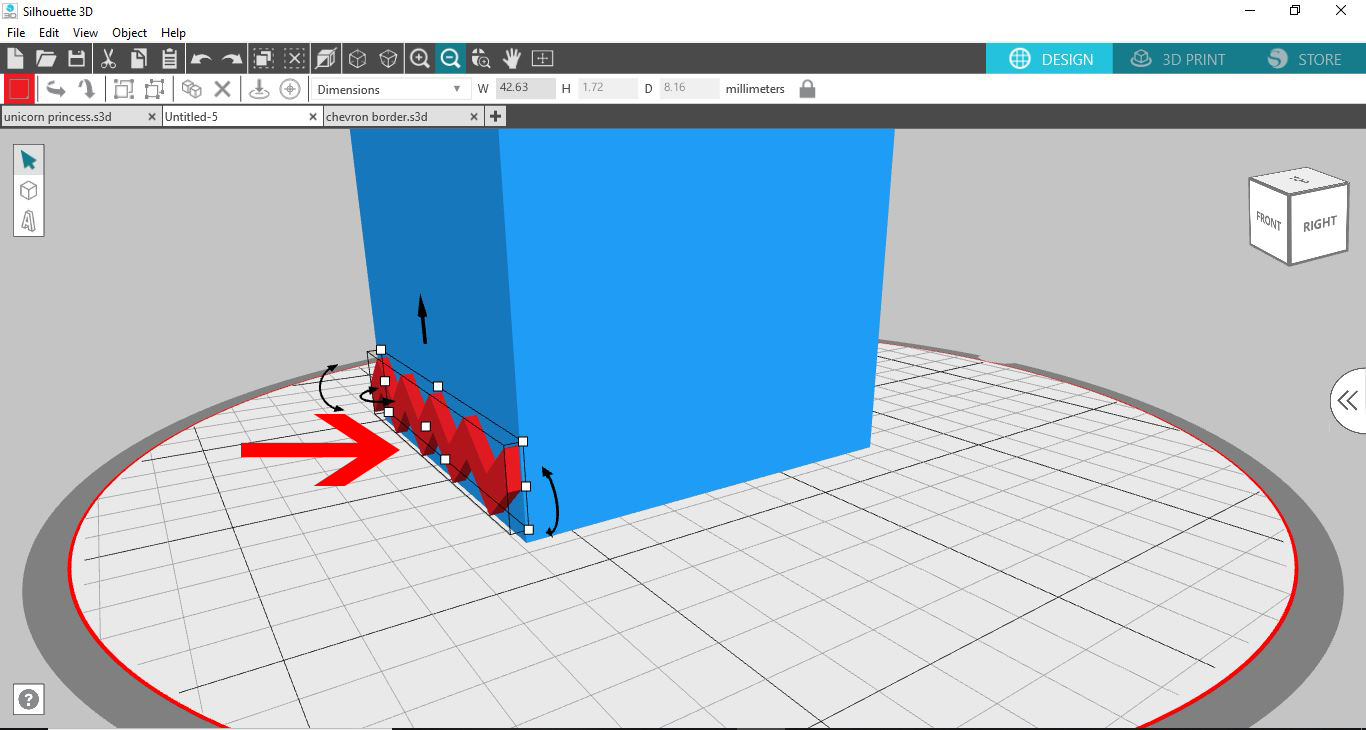Paste from clipboard icon
This screenshot has width=1366, height=730.
coord(169,58)
